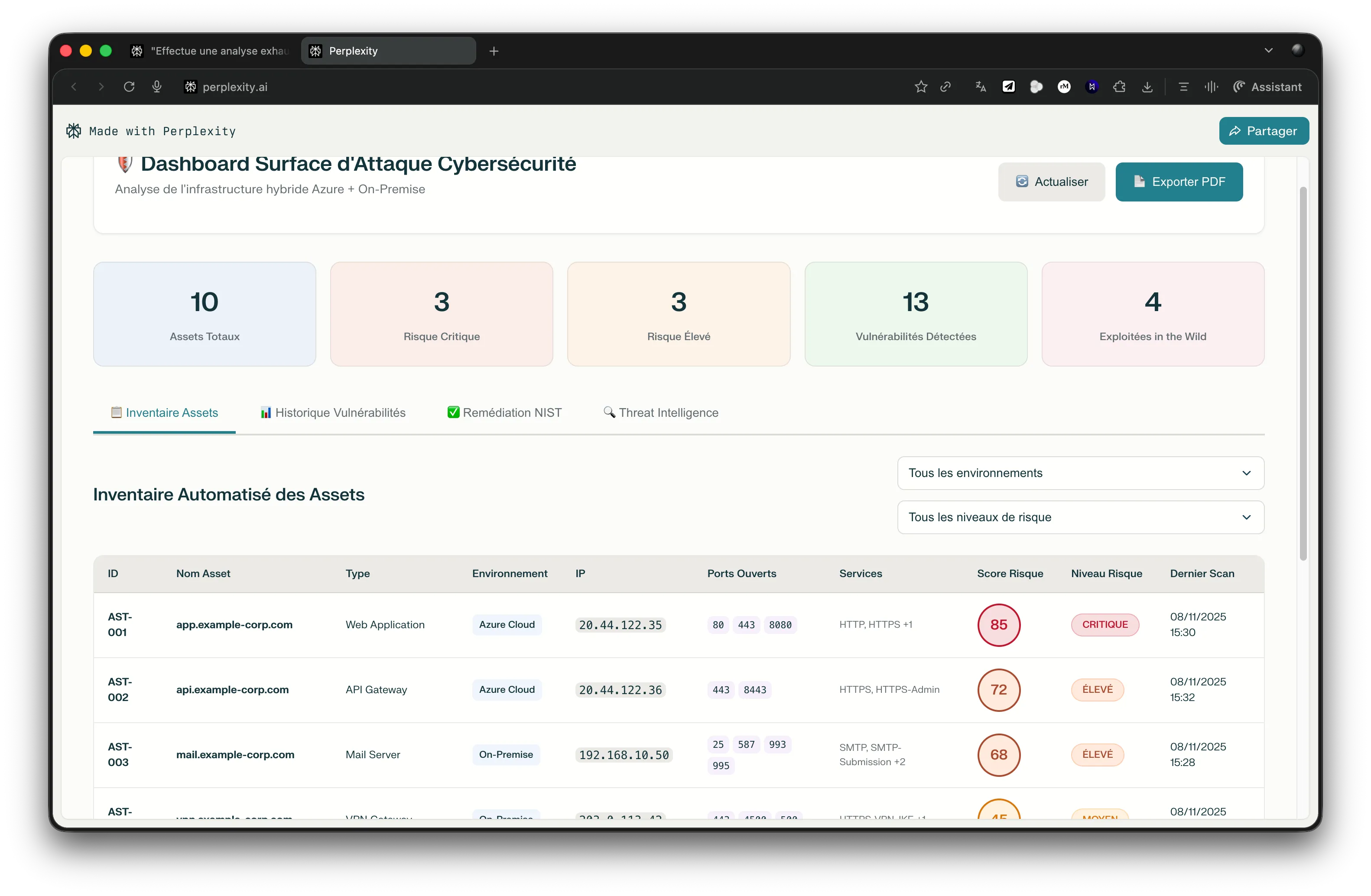
Task: Switch to Historique Vulnérabilités tab
Action: point(333,413)
